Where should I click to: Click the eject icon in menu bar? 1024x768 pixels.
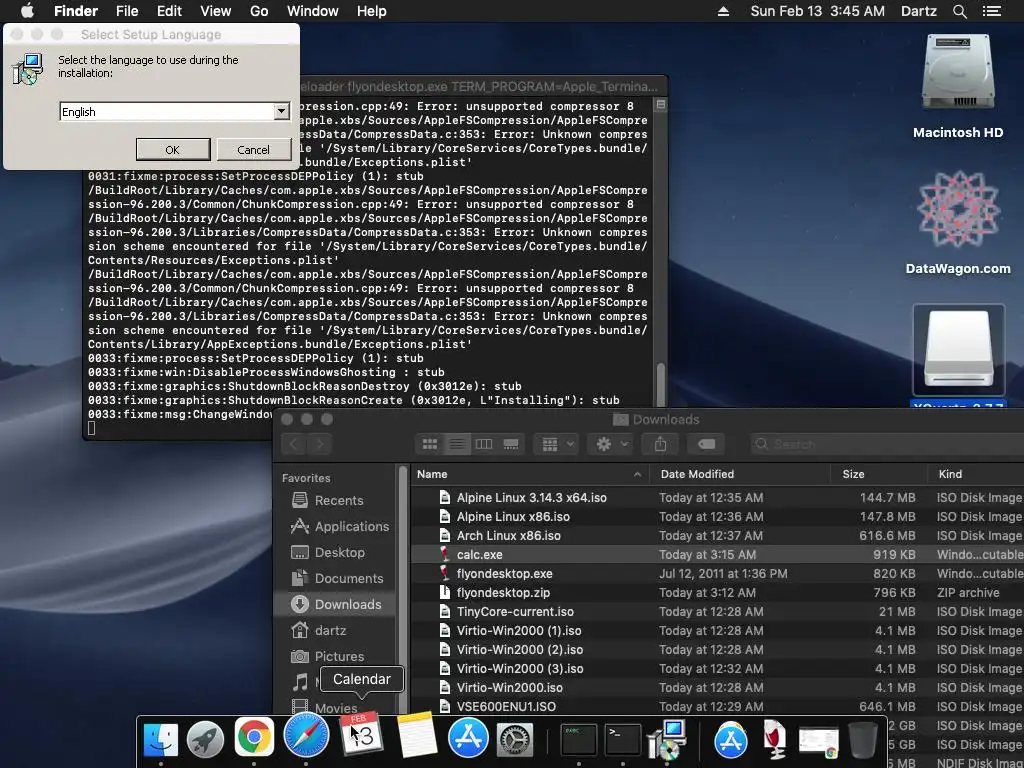tap(724, 11)
